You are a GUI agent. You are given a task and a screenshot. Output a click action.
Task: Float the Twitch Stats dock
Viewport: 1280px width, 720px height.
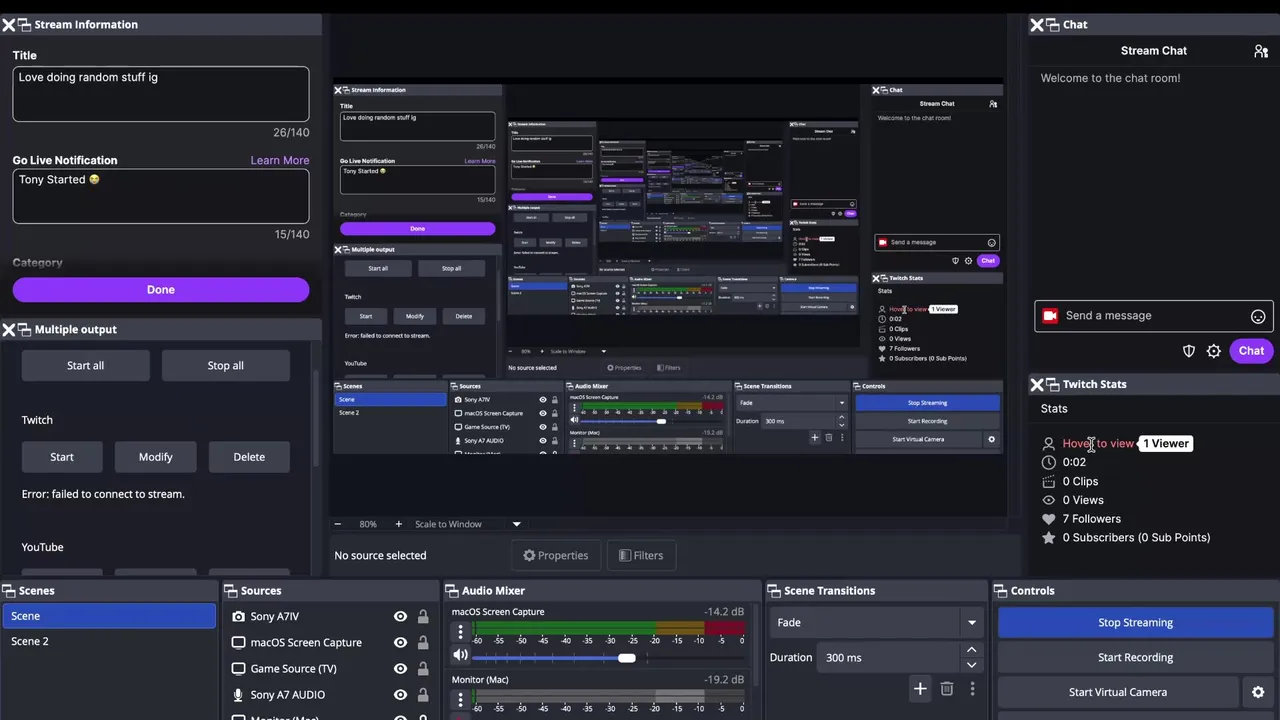pyautogui.click(x=1052, y=384)
